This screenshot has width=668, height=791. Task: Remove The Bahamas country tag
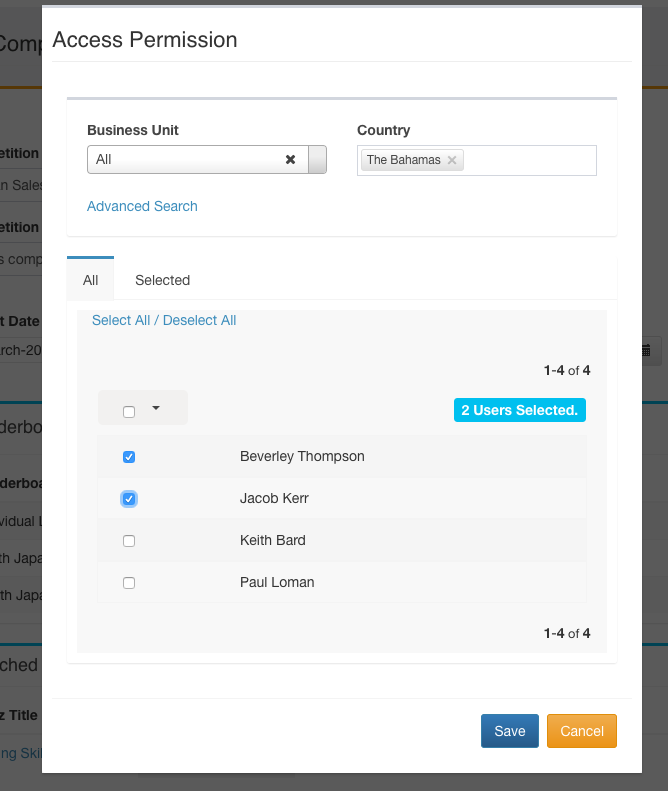coord(452,160)
